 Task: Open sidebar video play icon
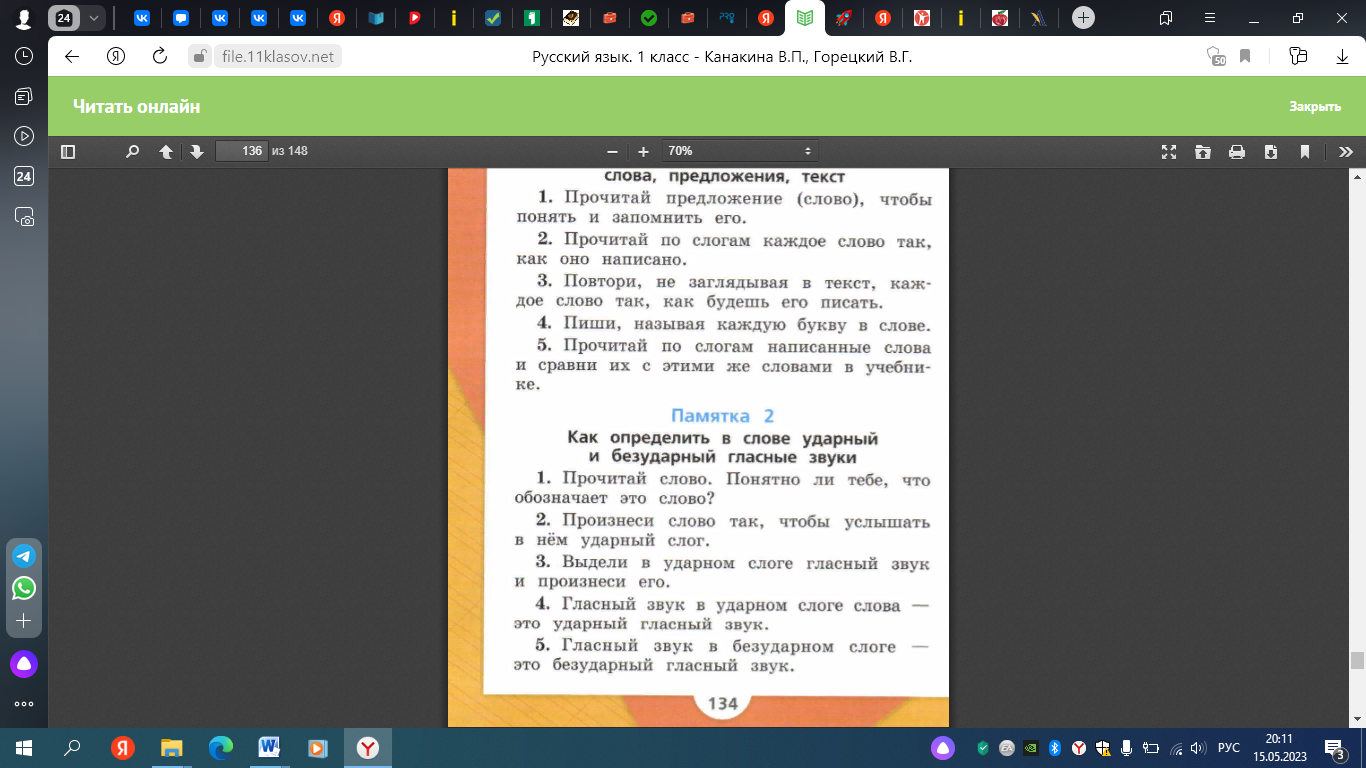pyautogui.click(x=24, y=136)
